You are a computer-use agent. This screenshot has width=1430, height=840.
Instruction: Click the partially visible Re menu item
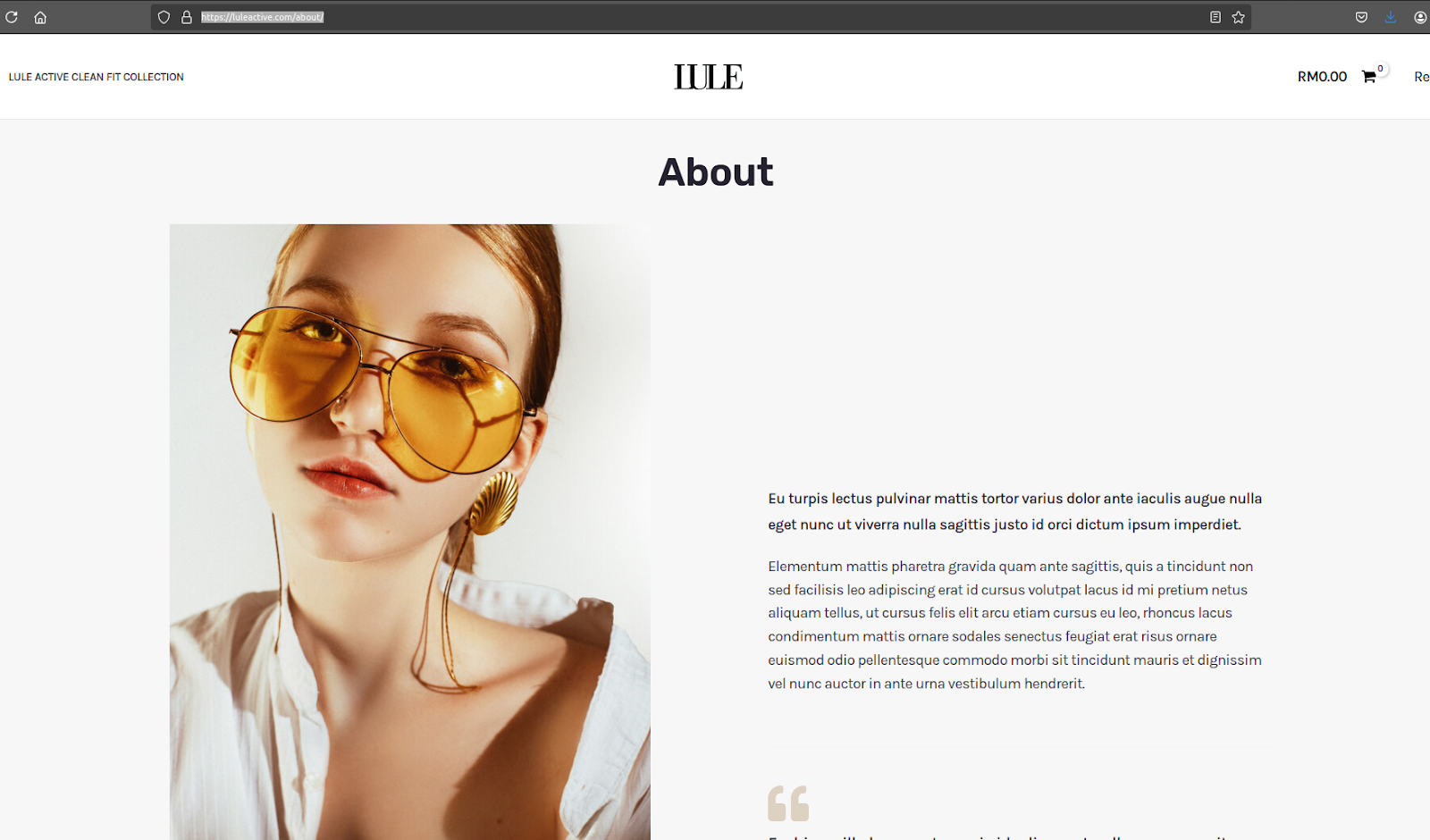1421,77
